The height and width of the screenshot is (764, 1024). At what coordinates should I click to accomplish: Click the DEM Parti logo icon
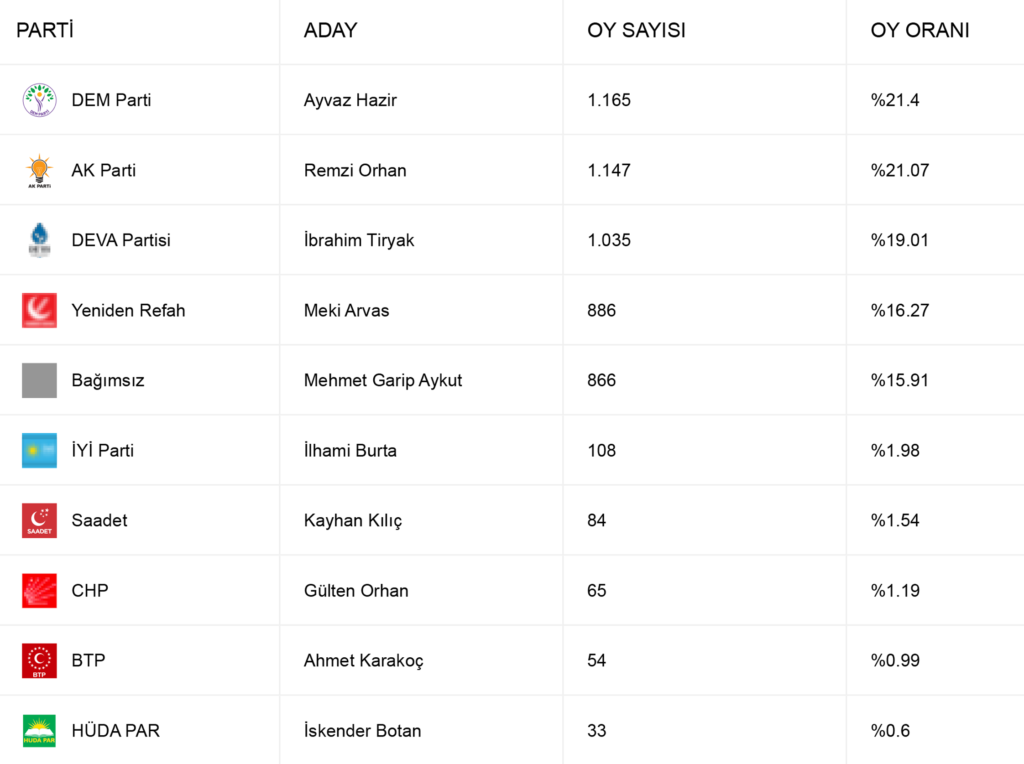coord(40,100)
